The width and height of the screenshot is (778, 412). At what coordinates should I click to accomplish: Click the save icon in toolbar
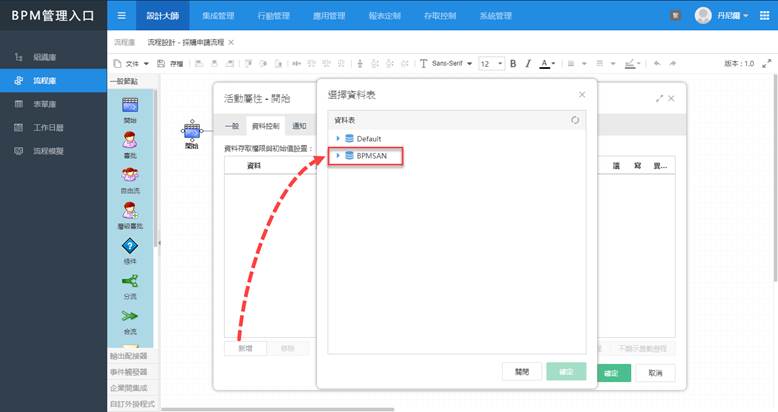coord(161,64)
